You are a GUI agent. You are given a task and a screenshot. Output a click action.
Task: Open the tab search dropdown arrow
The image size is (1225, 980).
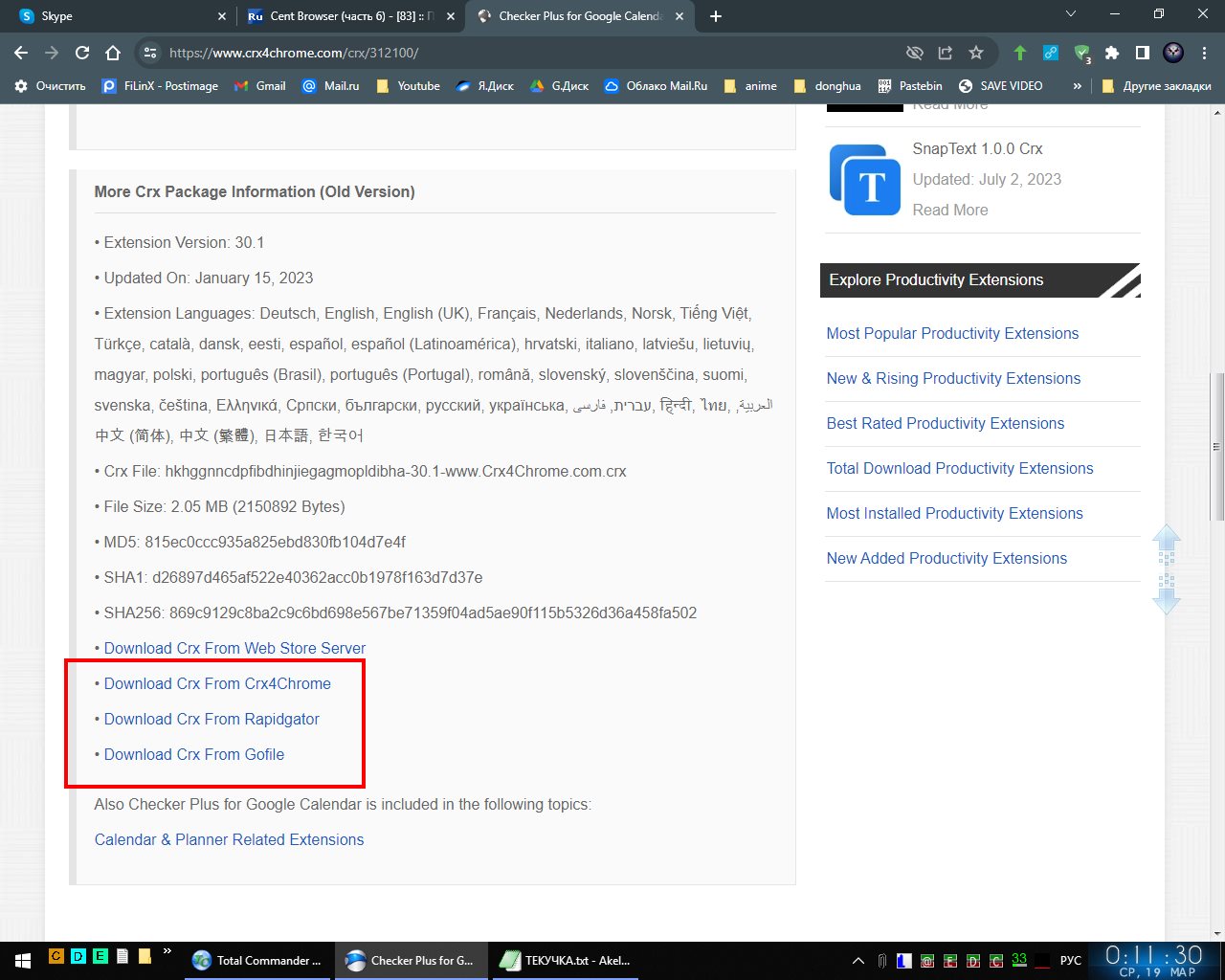[x=1071, y=14]
